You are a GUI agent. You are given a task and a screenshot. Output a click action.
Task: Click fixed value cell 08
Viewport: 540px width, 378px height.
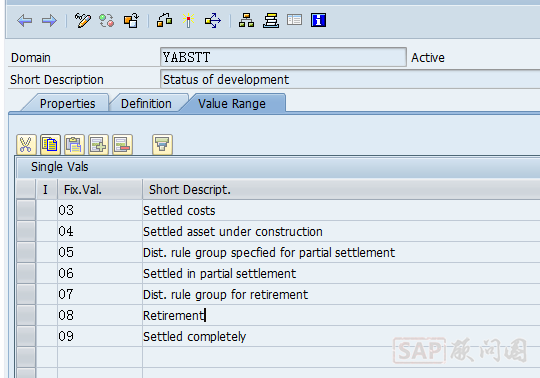pos(100,315)
